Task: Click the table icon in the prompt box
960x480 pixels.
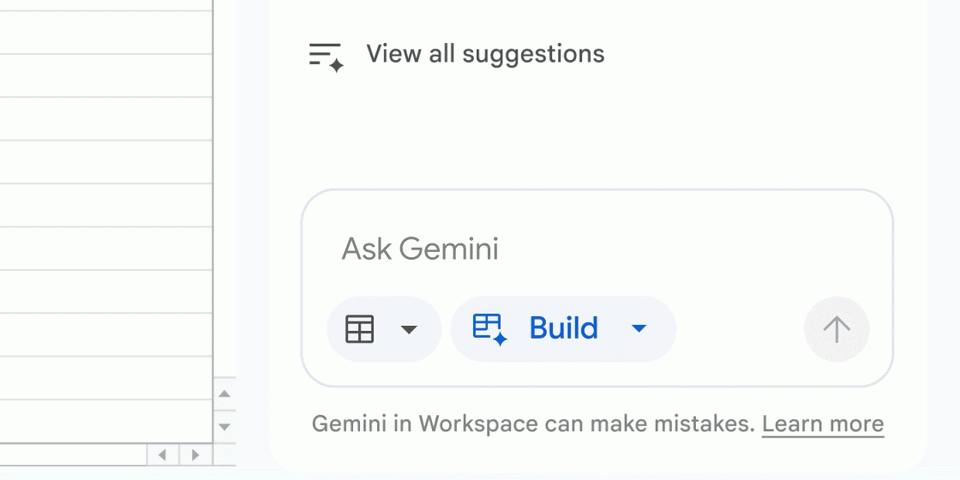Action: click(x=360, y=329)
